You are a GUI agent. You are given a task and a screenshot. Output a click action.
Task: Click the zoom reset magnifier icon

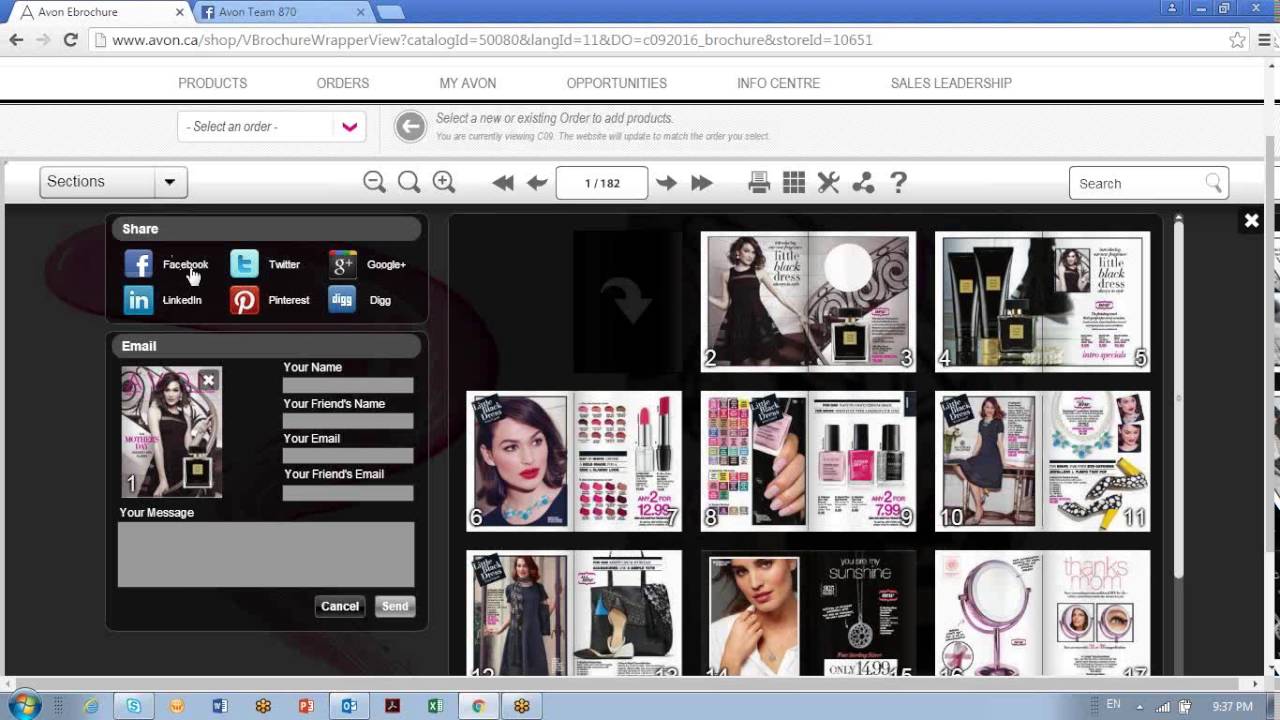pos(409,182)
